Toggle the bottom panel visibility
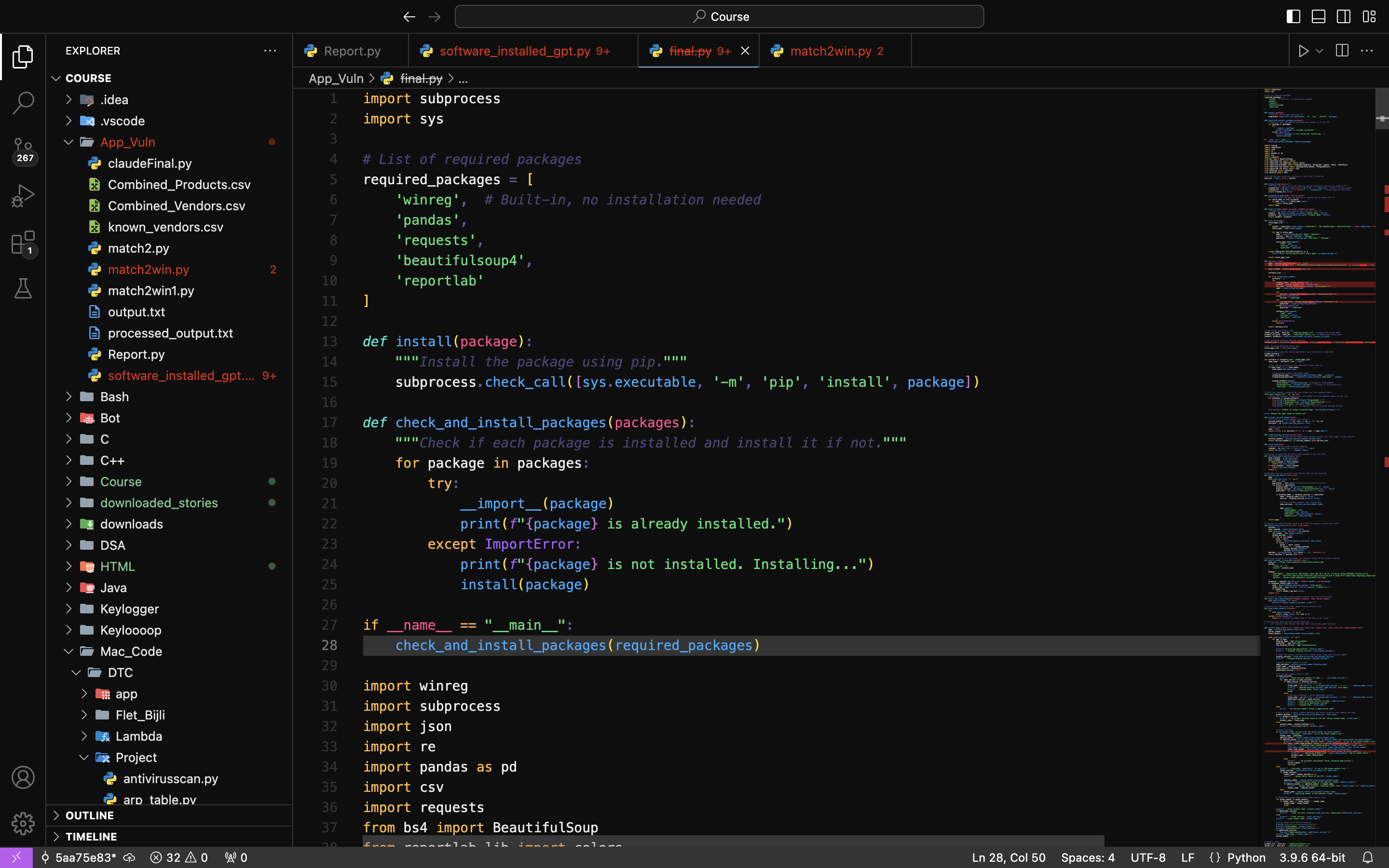 (x=1319, y=17)
